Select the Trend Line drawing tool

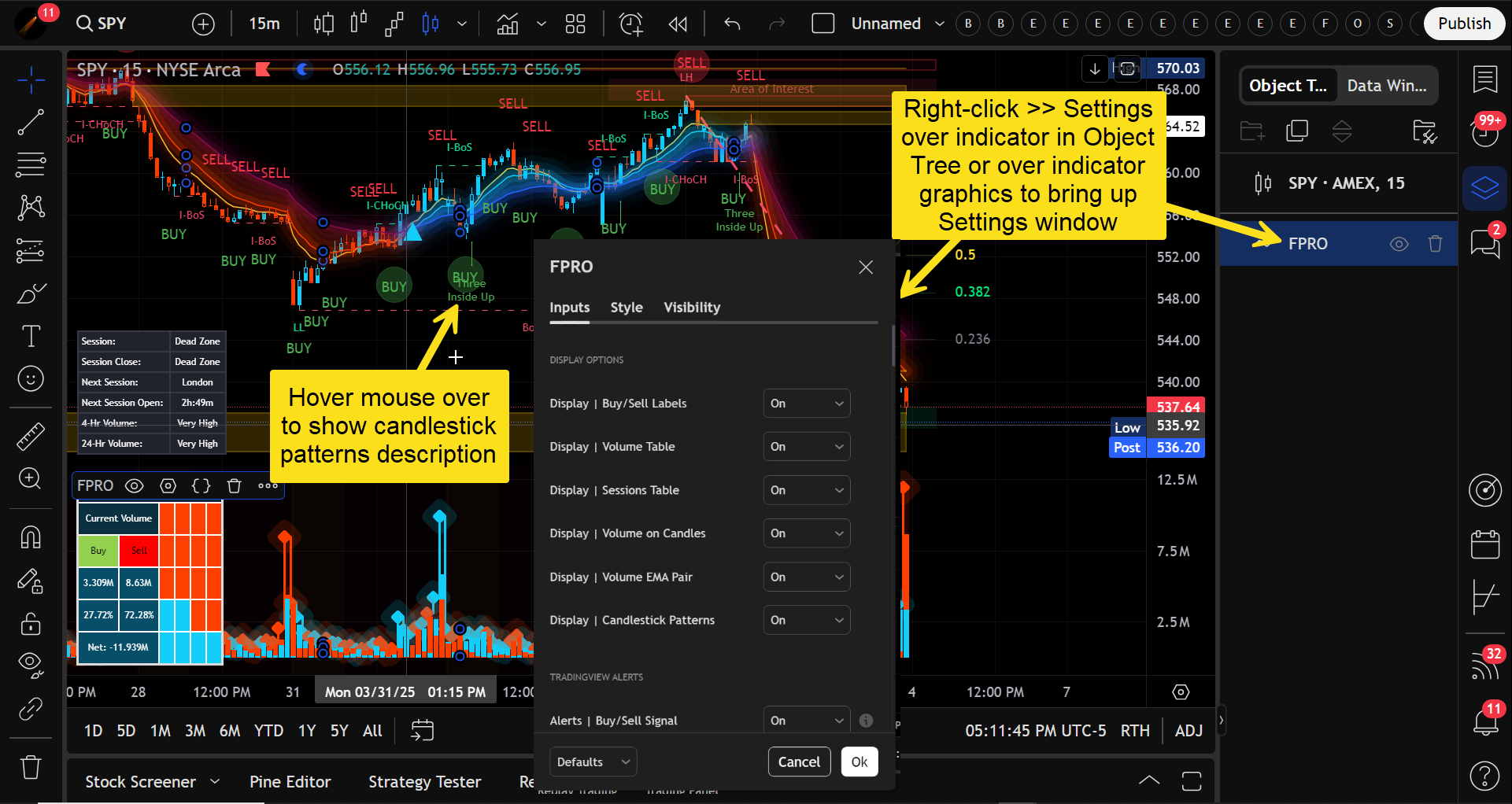tap(31, 122)
